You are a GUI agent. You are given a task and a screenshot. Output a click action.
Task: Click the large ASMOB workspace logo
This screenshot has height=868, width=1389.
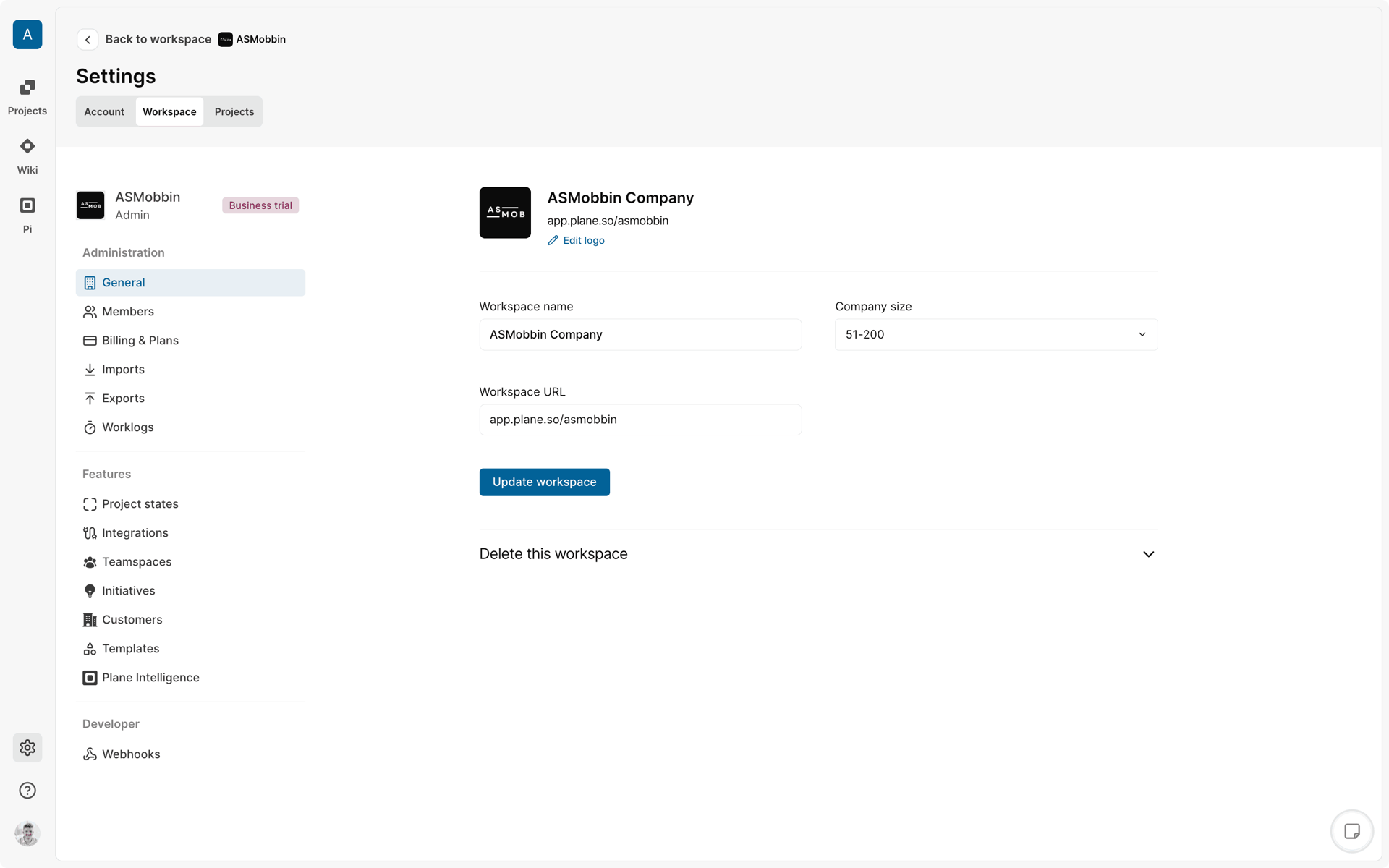[505, 213]
